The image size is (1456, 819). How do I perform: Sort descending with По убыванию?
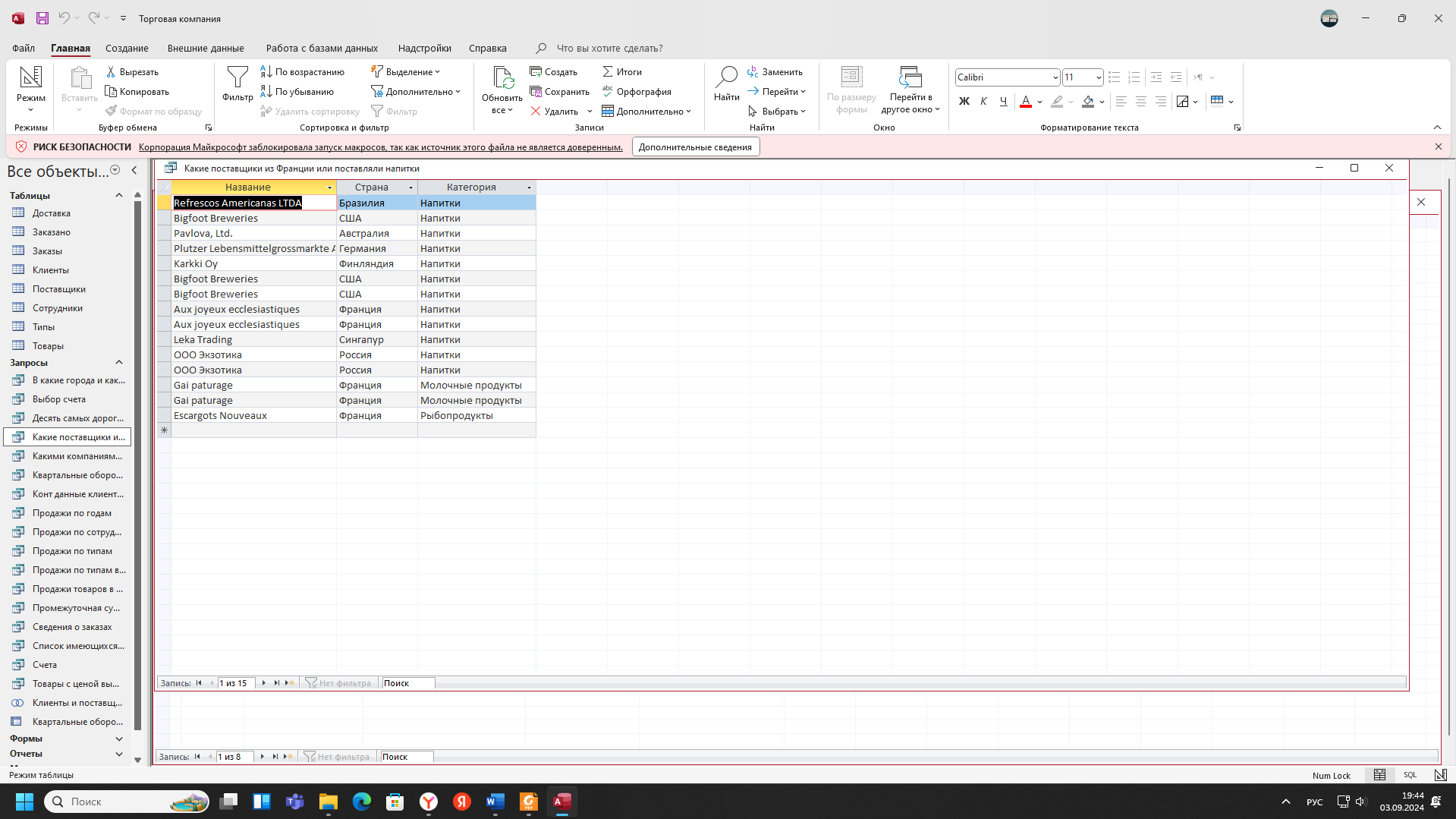click(x=297, y=92)
